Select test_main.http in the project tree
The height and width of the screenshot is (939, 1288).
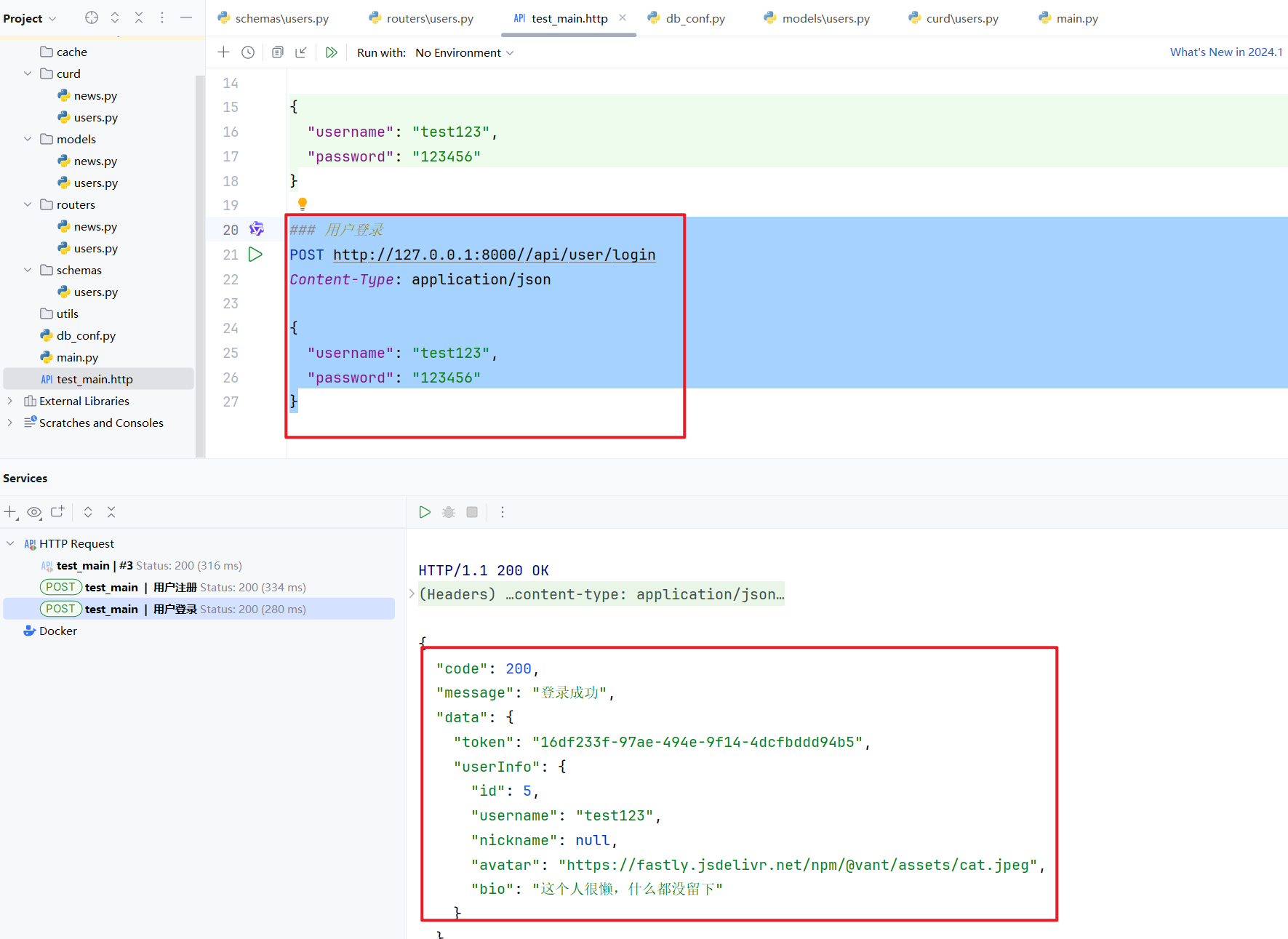[95, 379]
